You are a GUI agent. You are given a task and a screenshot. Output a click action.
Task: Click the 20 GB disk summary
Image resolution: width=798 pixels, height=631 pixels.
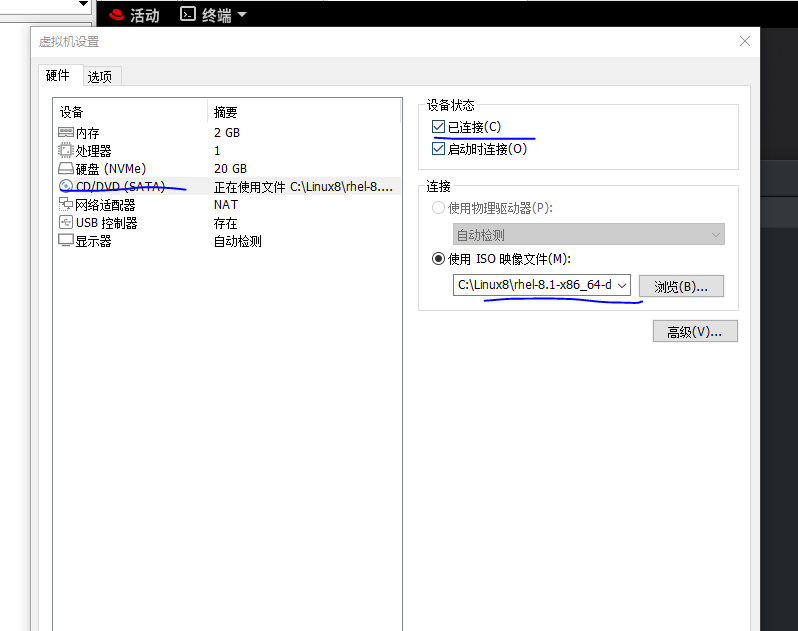(231, 168)
